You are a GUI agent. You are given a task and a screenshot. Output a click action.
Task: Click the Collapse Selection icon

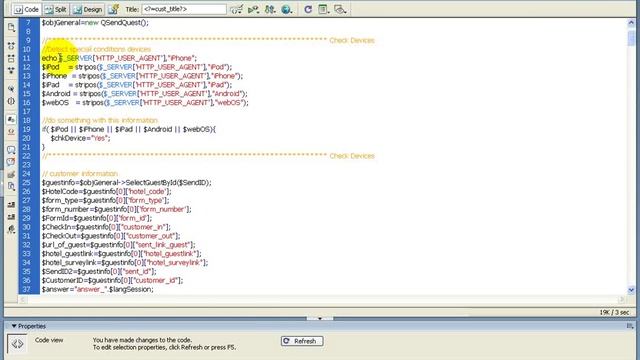tap(11, 58)
